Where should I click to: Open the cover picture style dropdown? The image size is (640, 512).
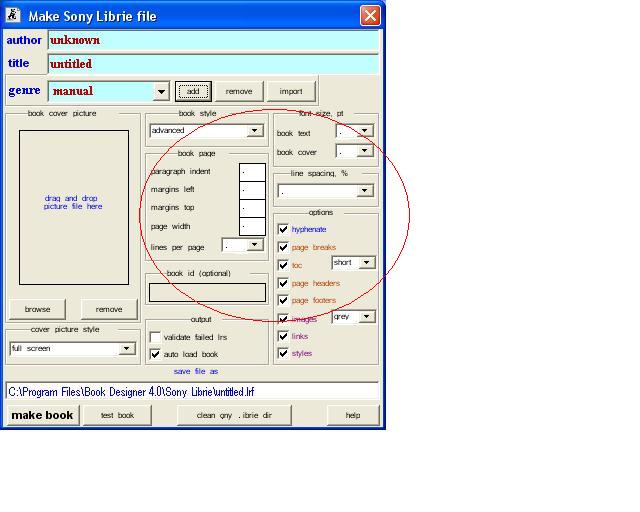pyautogui.click(x=127, y=349)
